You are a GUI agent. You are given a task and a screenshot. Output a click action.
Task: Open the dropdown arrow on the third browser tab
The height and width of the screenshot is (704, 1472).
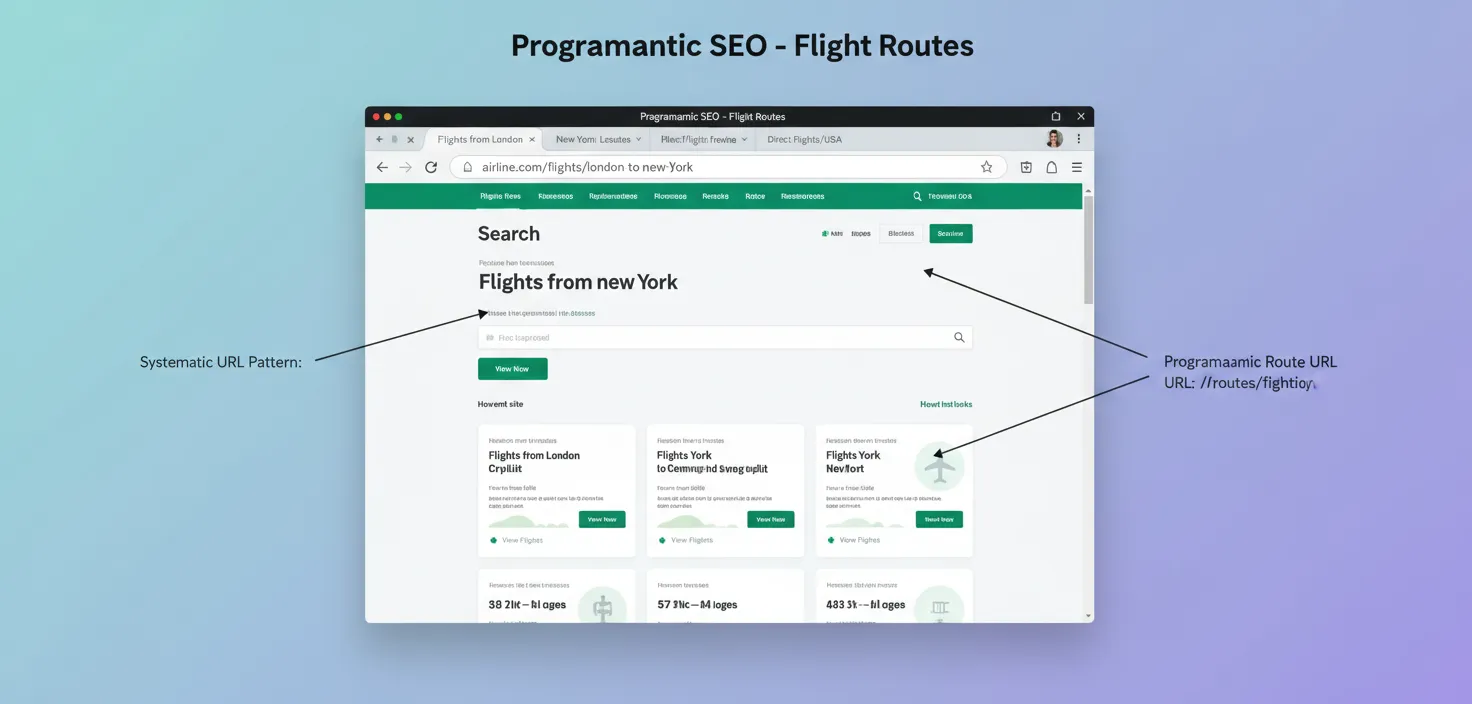(x=745, y=139)
